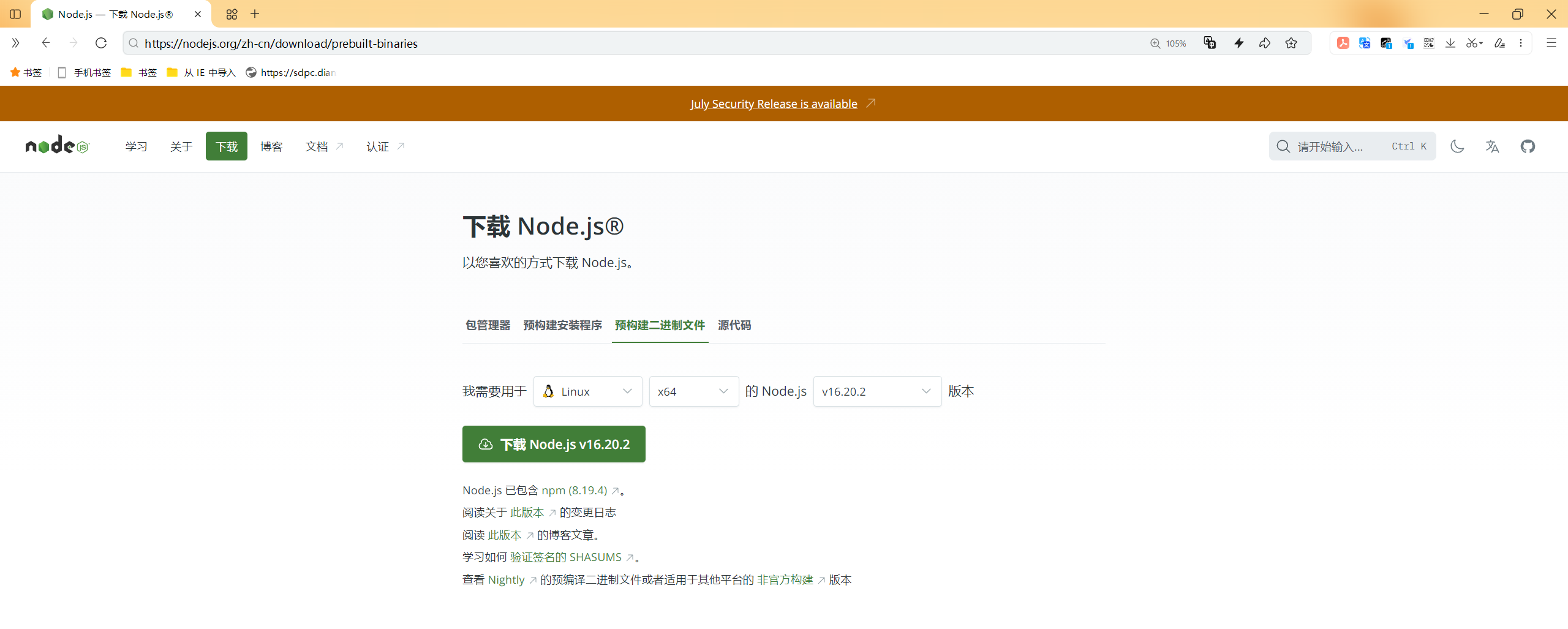Open 此版本 changelog link
Image resolution: width=1568 pixels, height=629 pixels.
pyautogui.click(x=533, y=513)
